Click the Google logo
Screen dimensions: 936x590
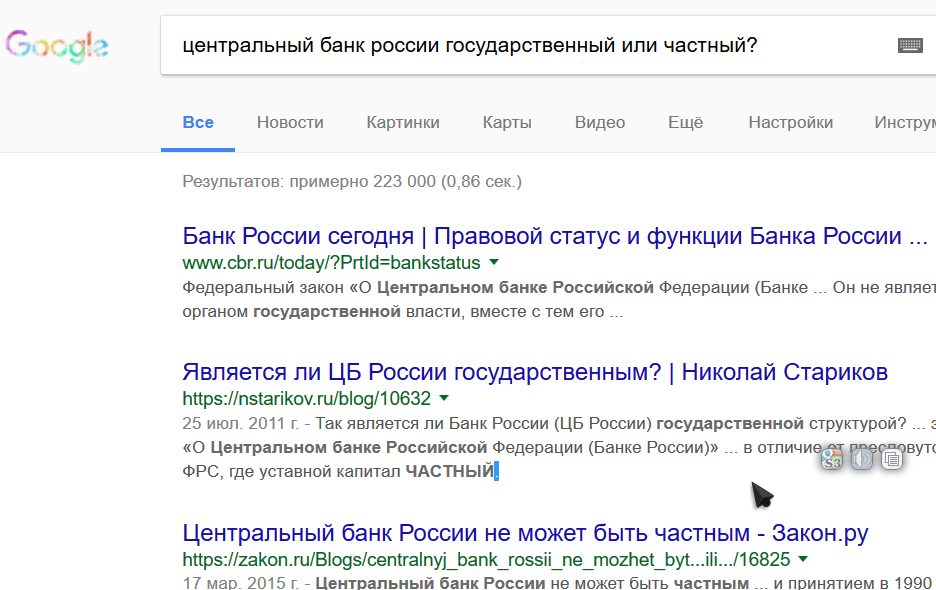57,47
